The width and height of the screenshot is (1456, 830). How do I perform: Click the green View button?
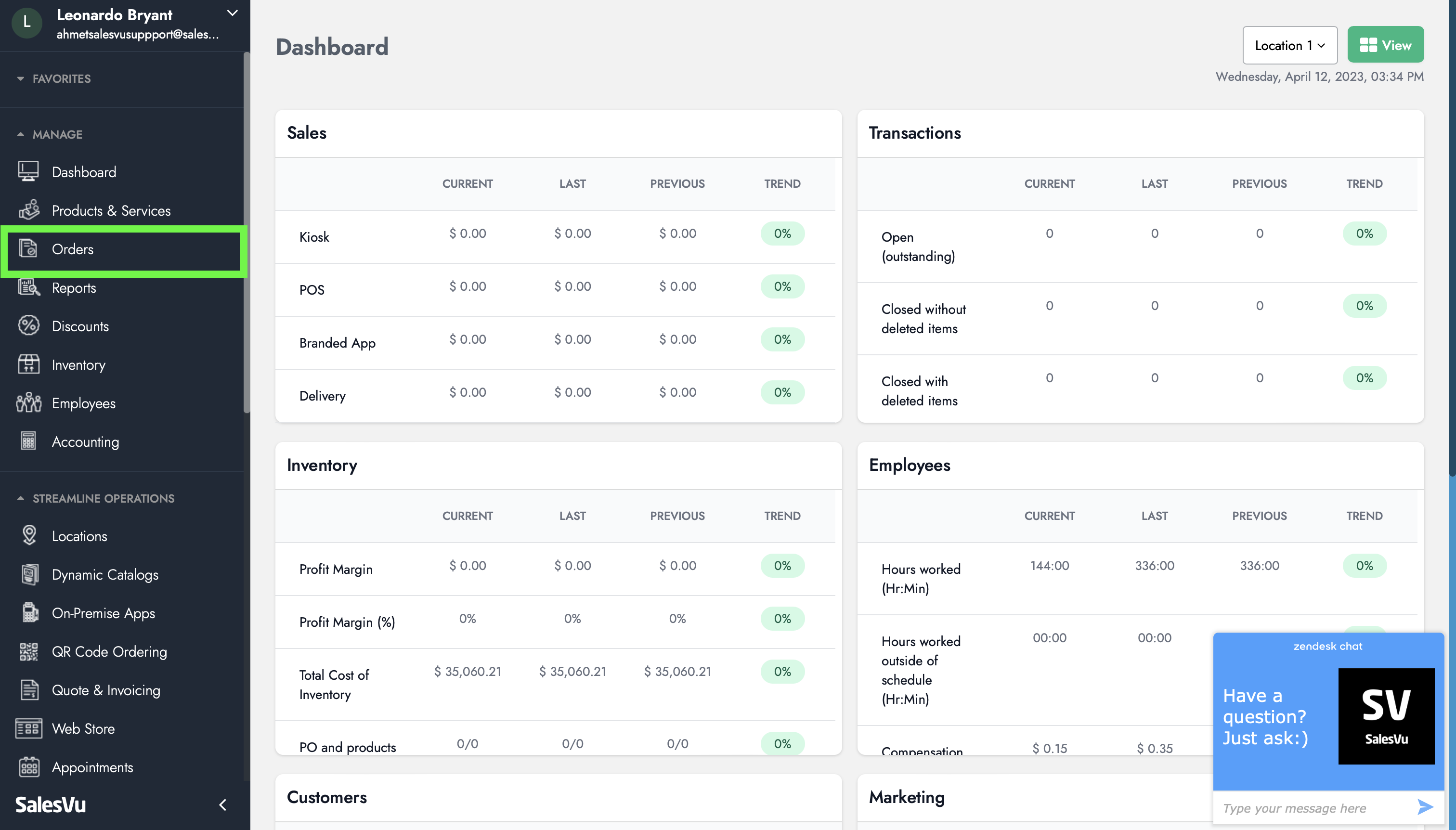point(1385,45)
